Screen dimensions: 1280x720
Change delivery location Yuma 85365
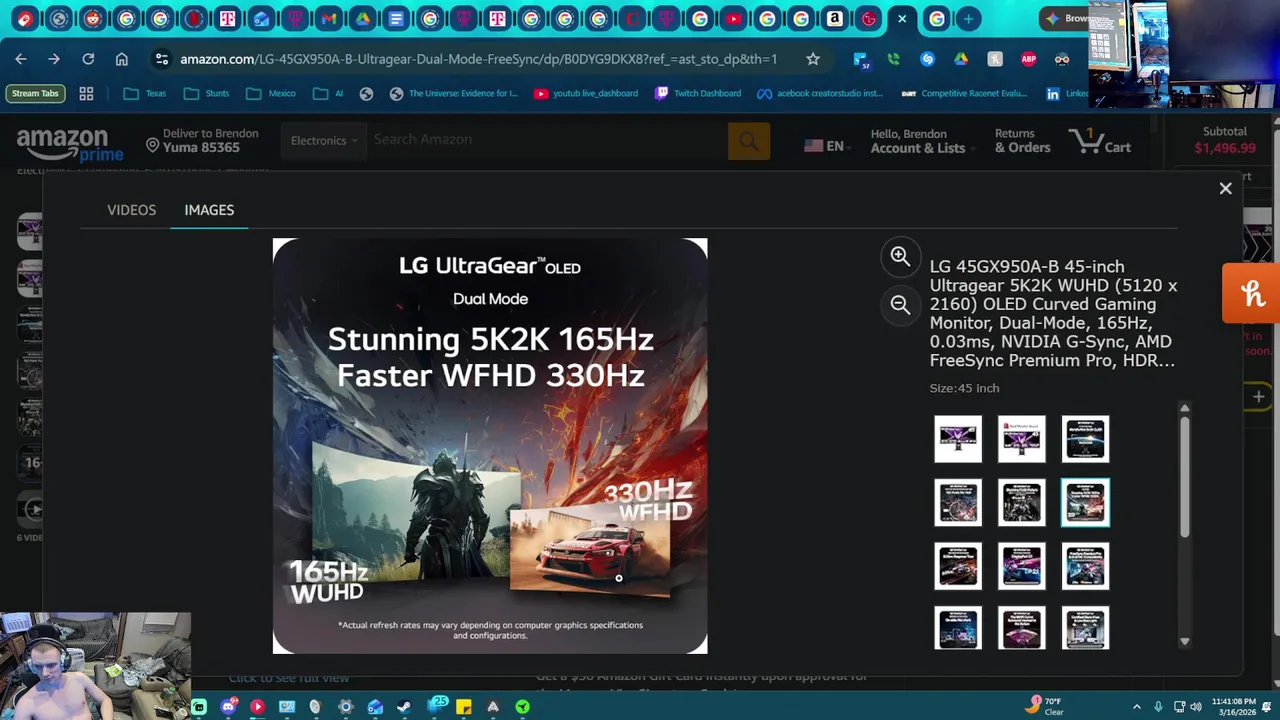(x=202, y=141)
